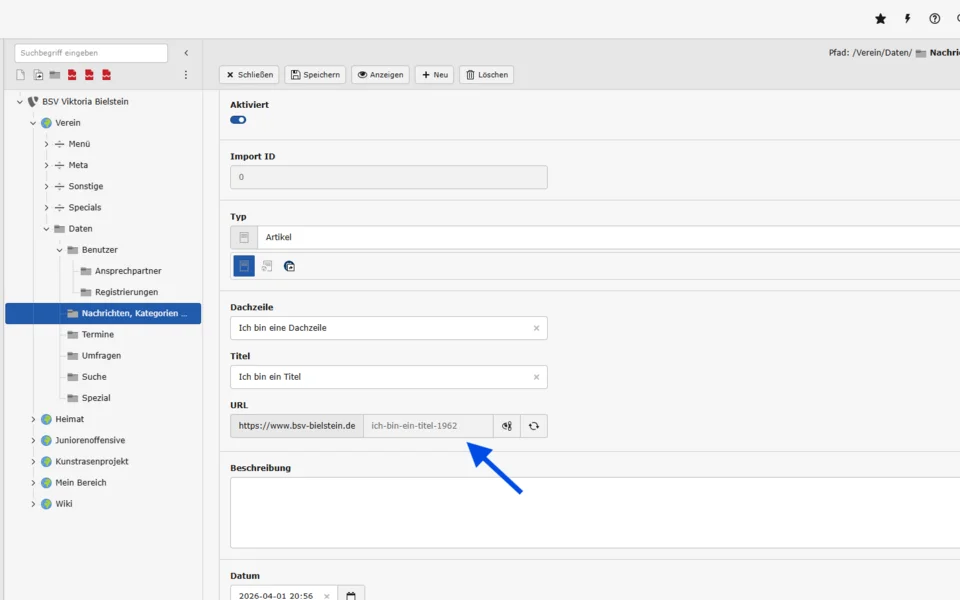The image size is (960, 600).
Task: Open calendar picker for Datum field
Action: [x=351, y=596]
